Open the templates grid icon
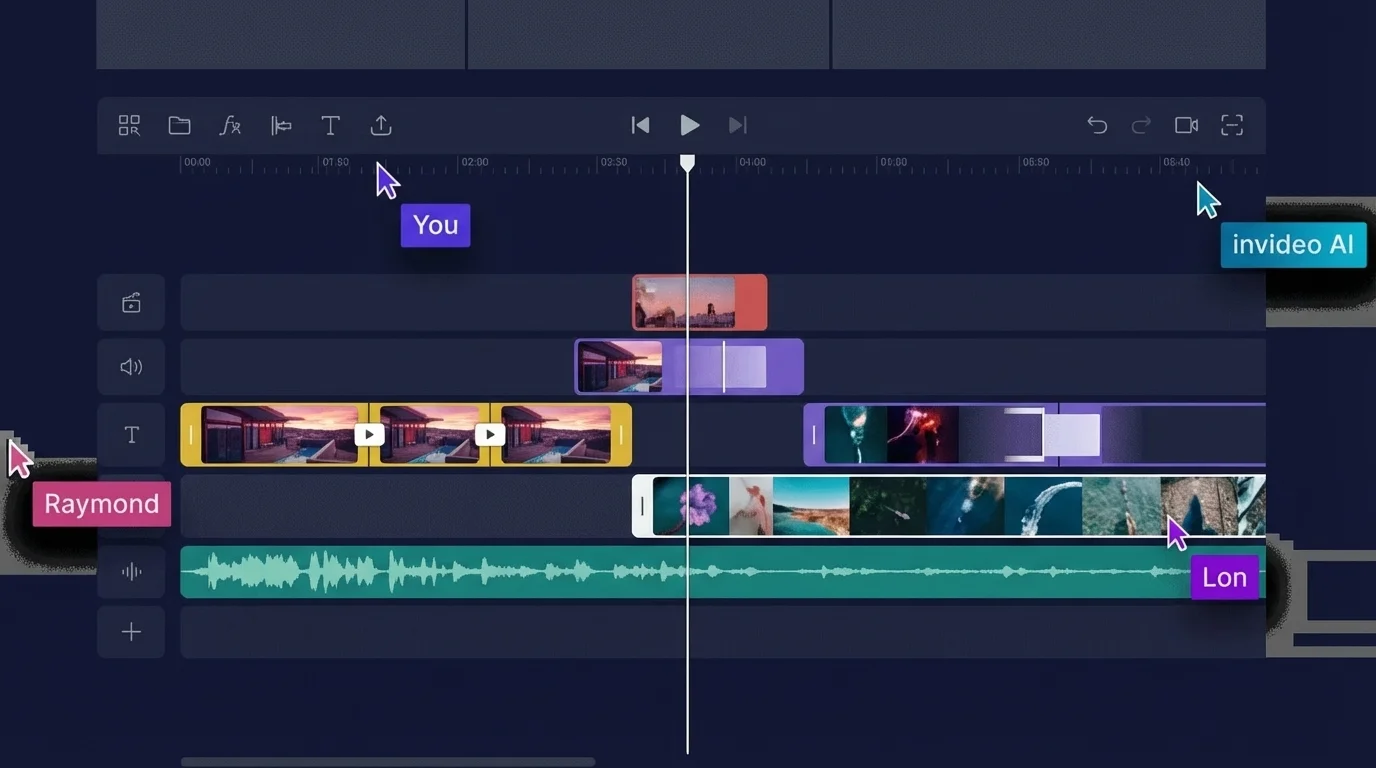 click(128, 125)
